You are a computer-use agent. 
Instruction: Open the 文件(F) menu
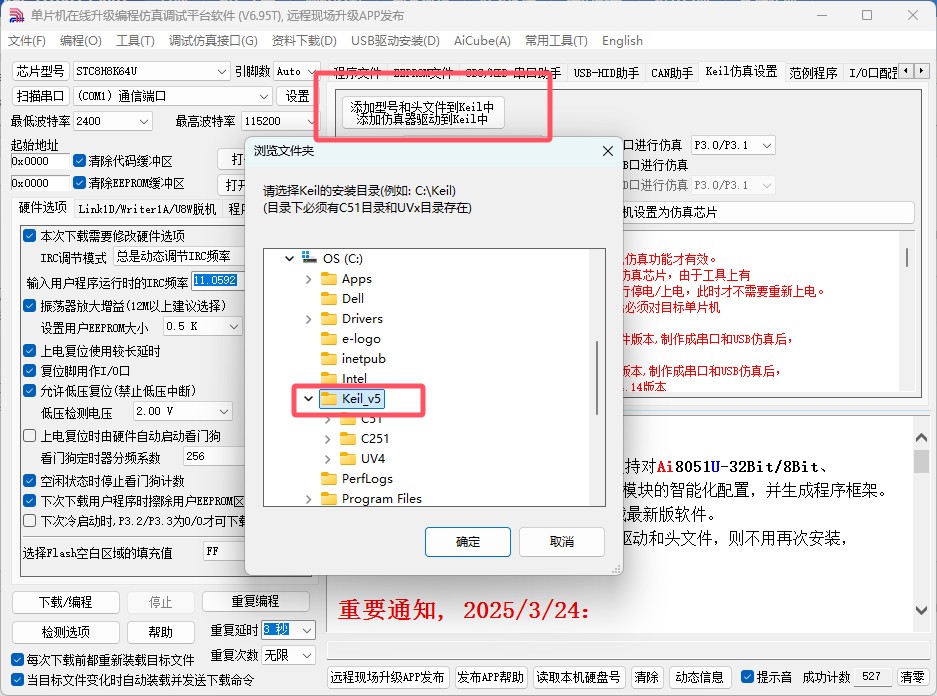click(x=27, y=41)
